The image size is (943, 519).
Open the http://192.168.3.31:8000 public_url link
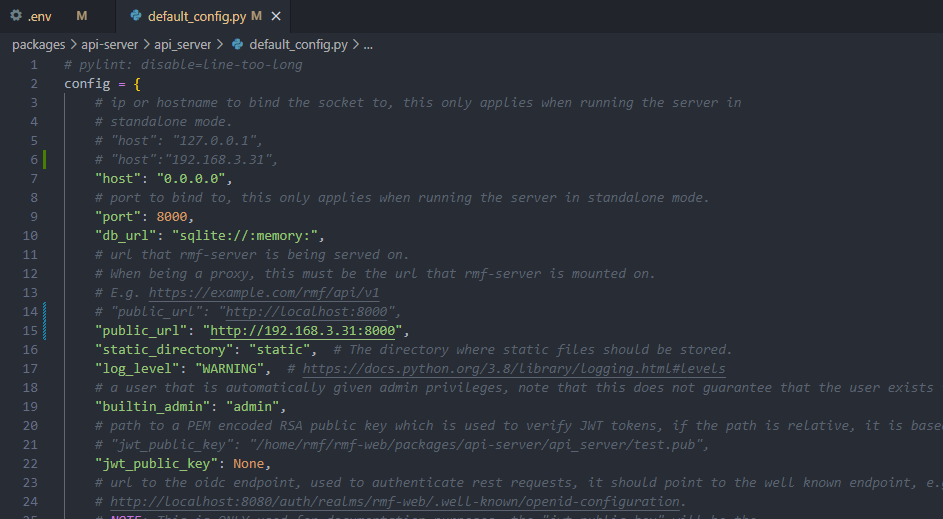click(303, 331)
